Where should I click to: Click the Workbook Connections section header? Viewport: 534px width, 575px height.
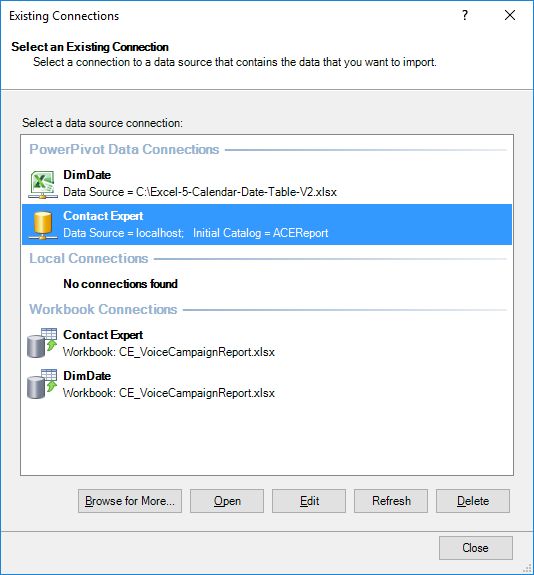coord(103,310)
